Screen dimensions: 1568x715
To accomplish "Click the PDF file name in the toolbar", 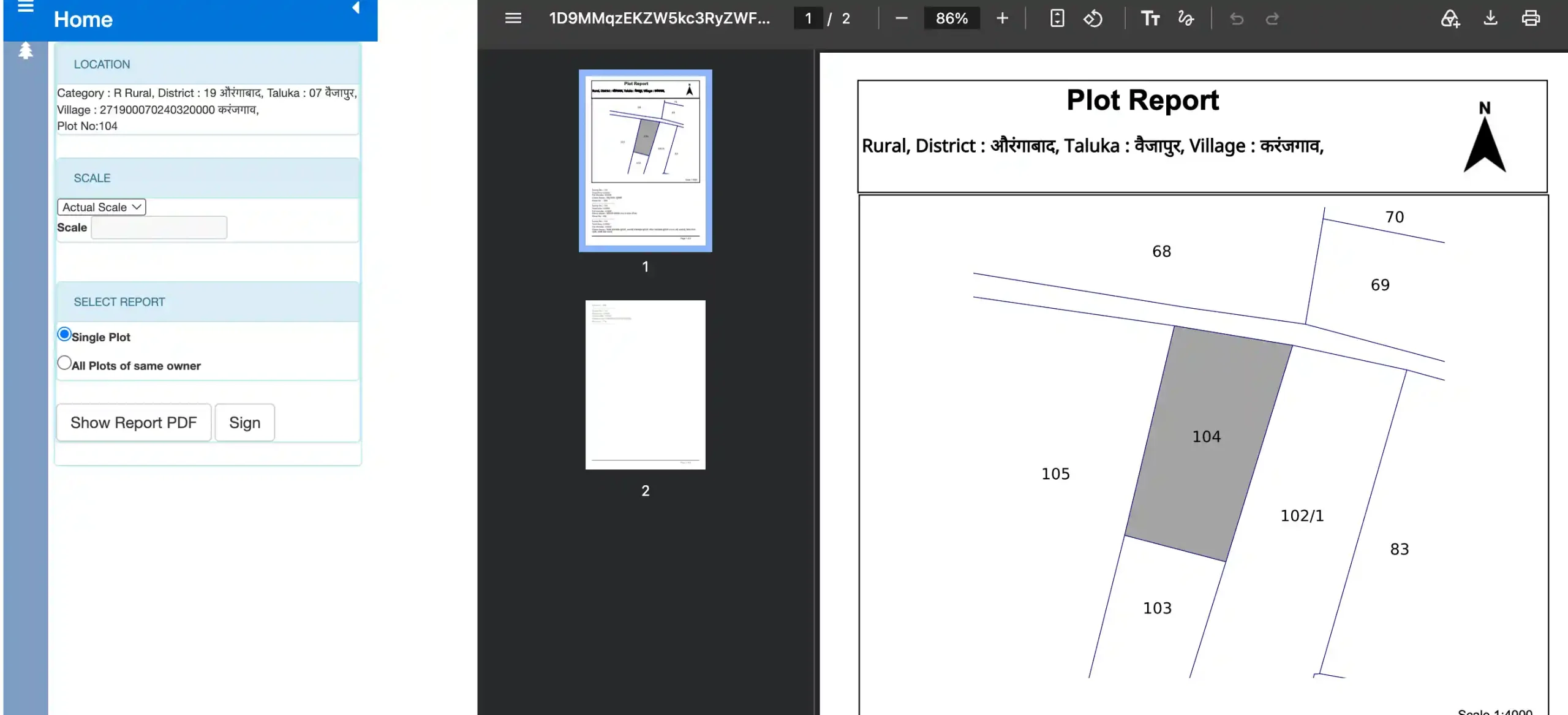I will pyautogui.click(x=660, y=18).
